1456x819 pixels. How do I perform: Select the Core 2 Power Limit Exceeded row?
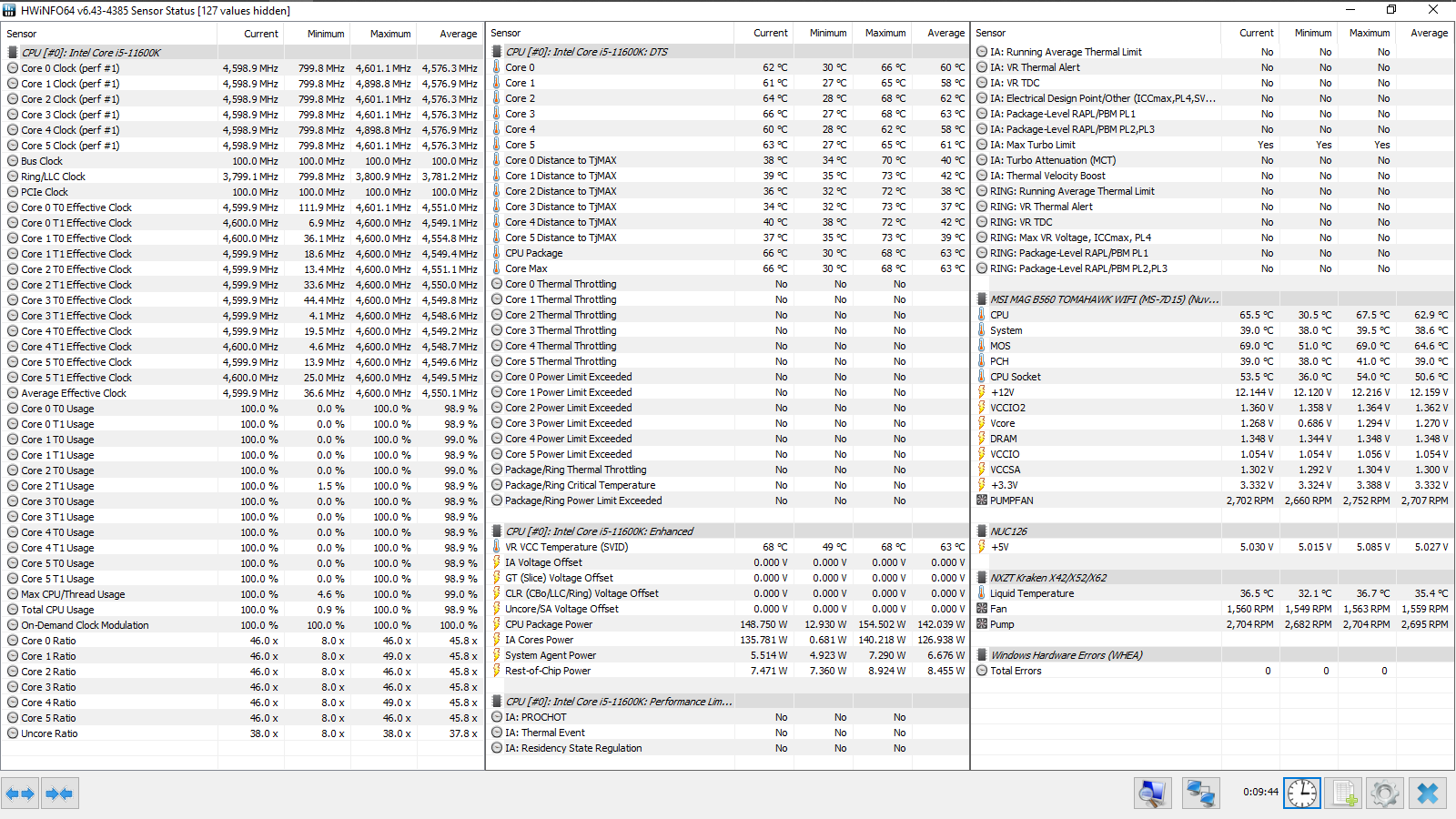pyautogui.click(x=728, y=408)
